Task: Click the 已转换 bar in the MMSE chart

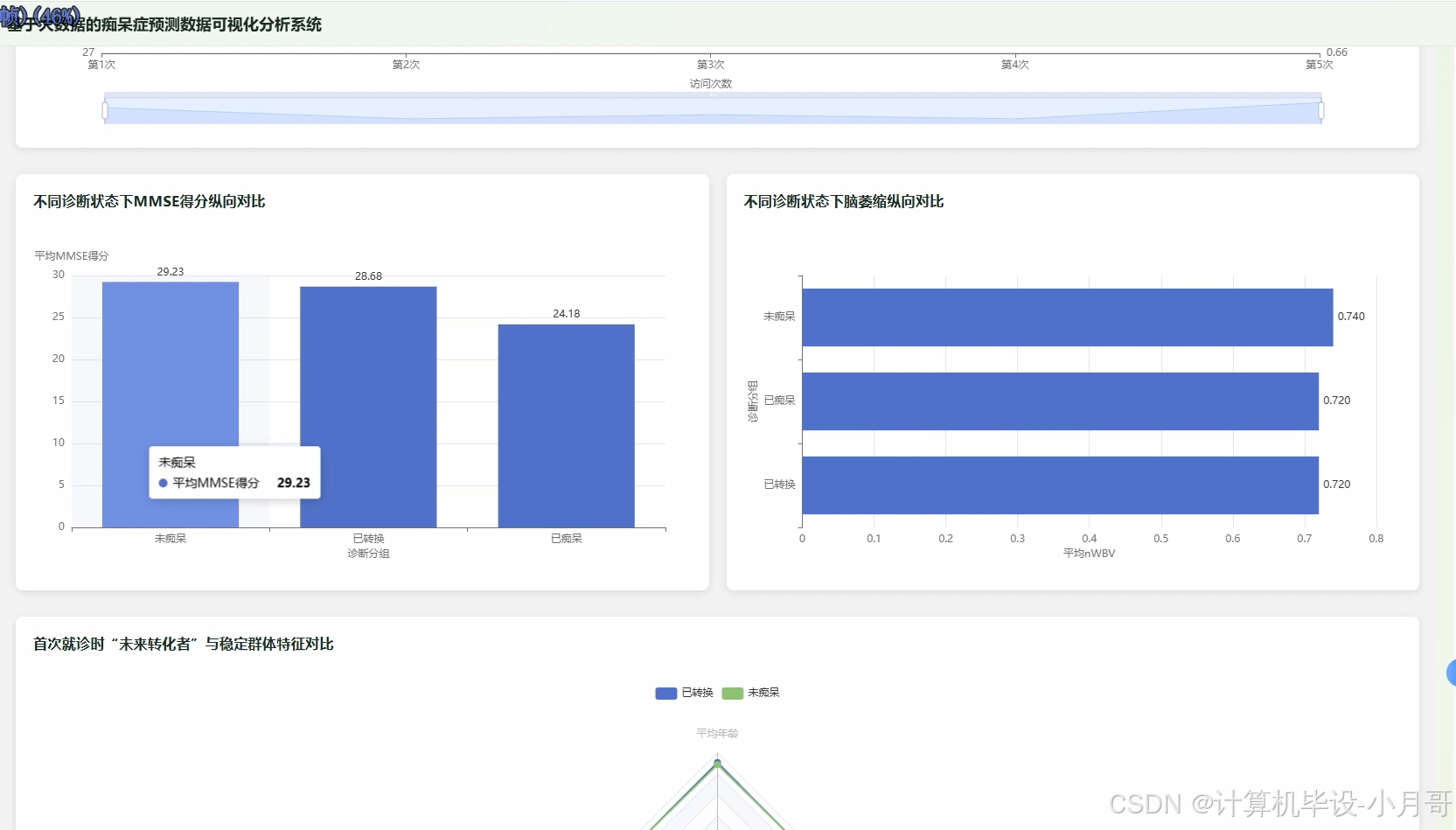Action: (368, 408)
